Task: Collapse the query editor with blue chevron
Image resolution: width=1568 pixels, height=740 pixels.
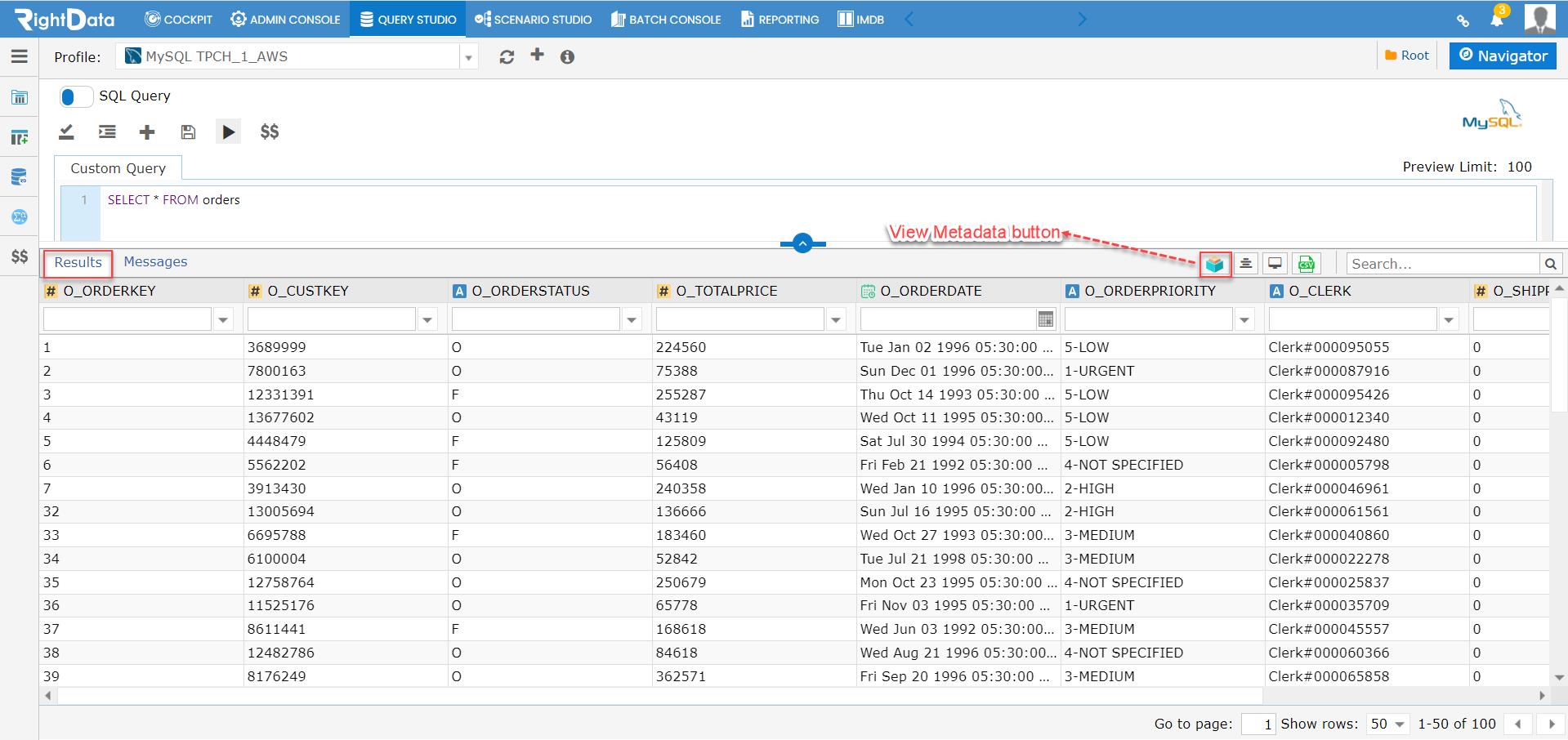Action: tap(803, 243)
